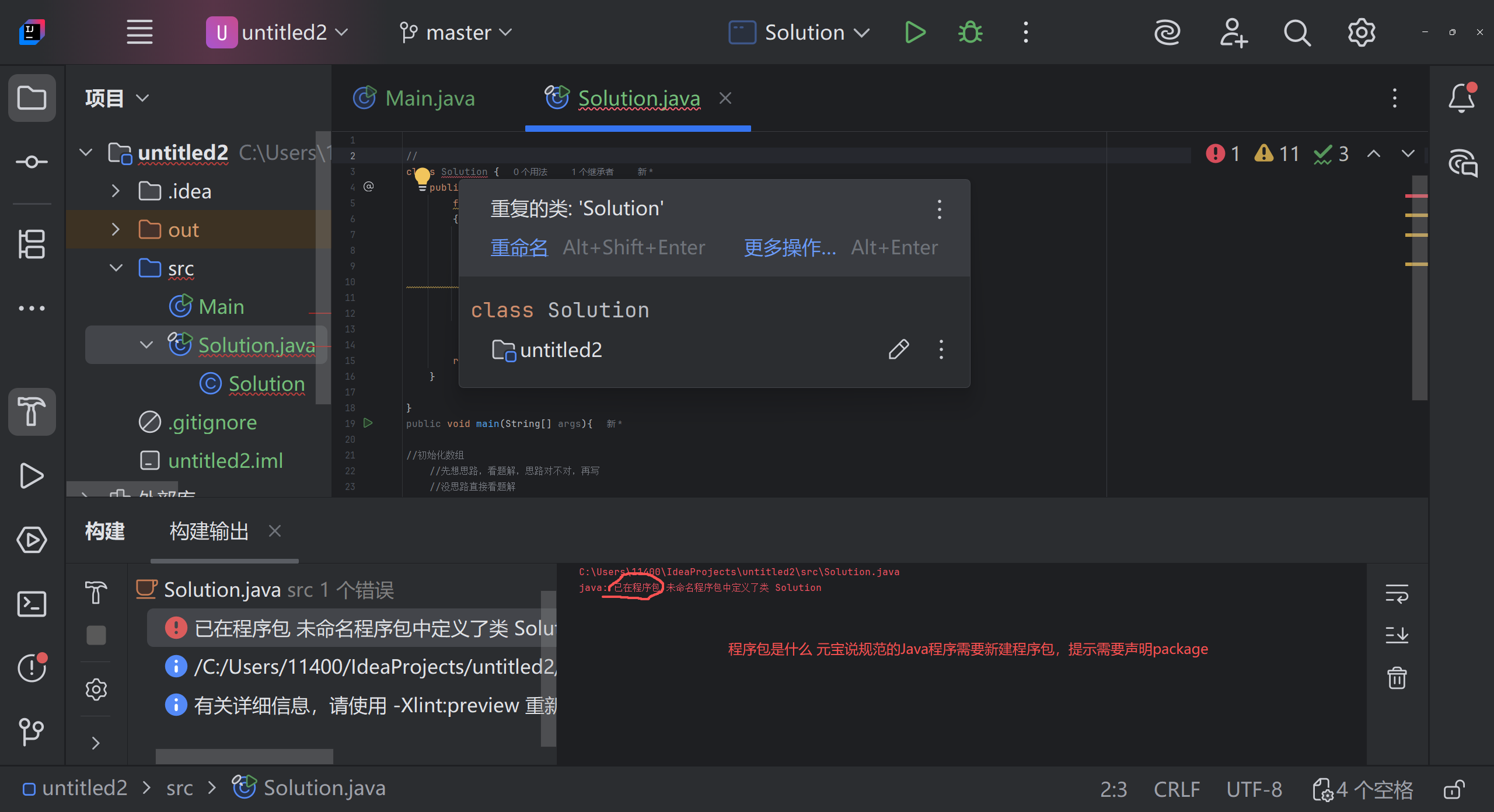Collapse the src folder
Viewport: 1494px width, 812px height.
click(x=116, y=268)
